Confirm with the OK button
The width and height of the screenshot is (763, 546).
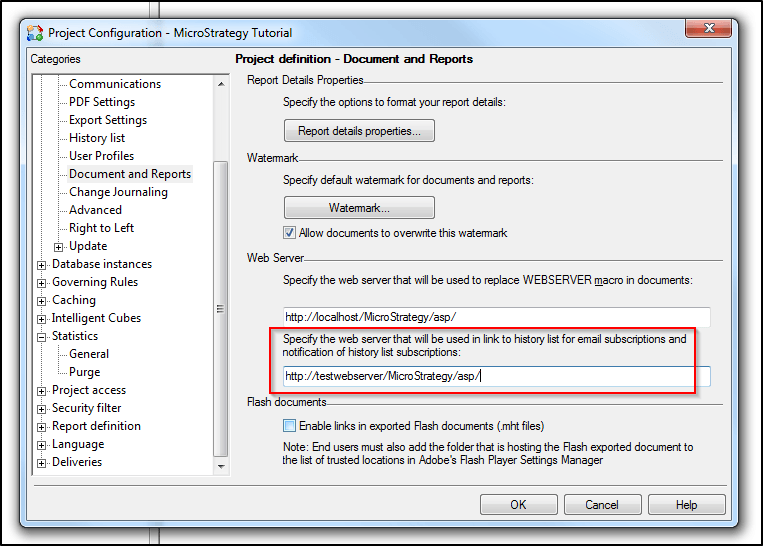[518, 505]
